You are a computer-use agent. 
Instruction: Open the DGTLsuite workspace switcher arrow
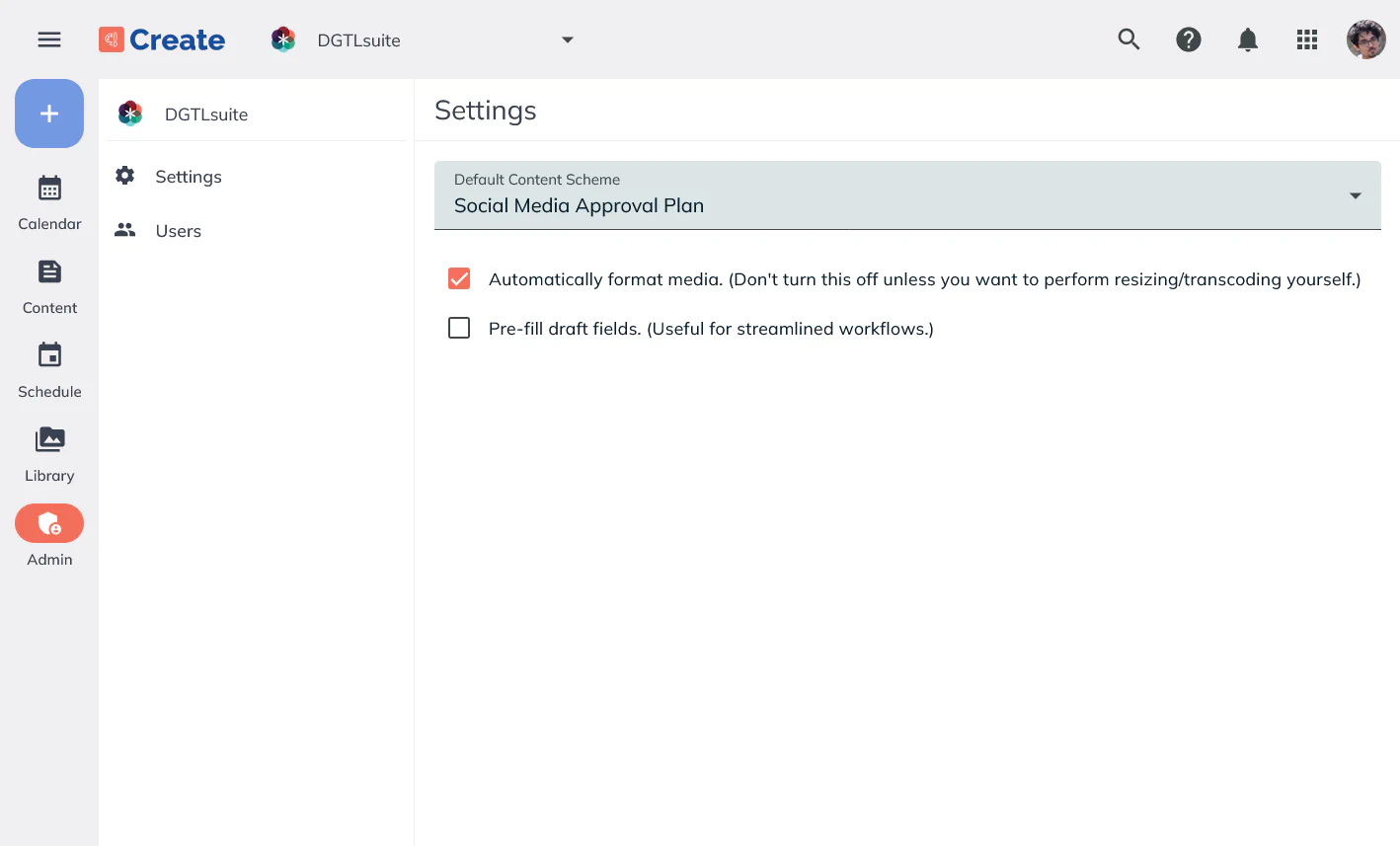tap(567, 39)
